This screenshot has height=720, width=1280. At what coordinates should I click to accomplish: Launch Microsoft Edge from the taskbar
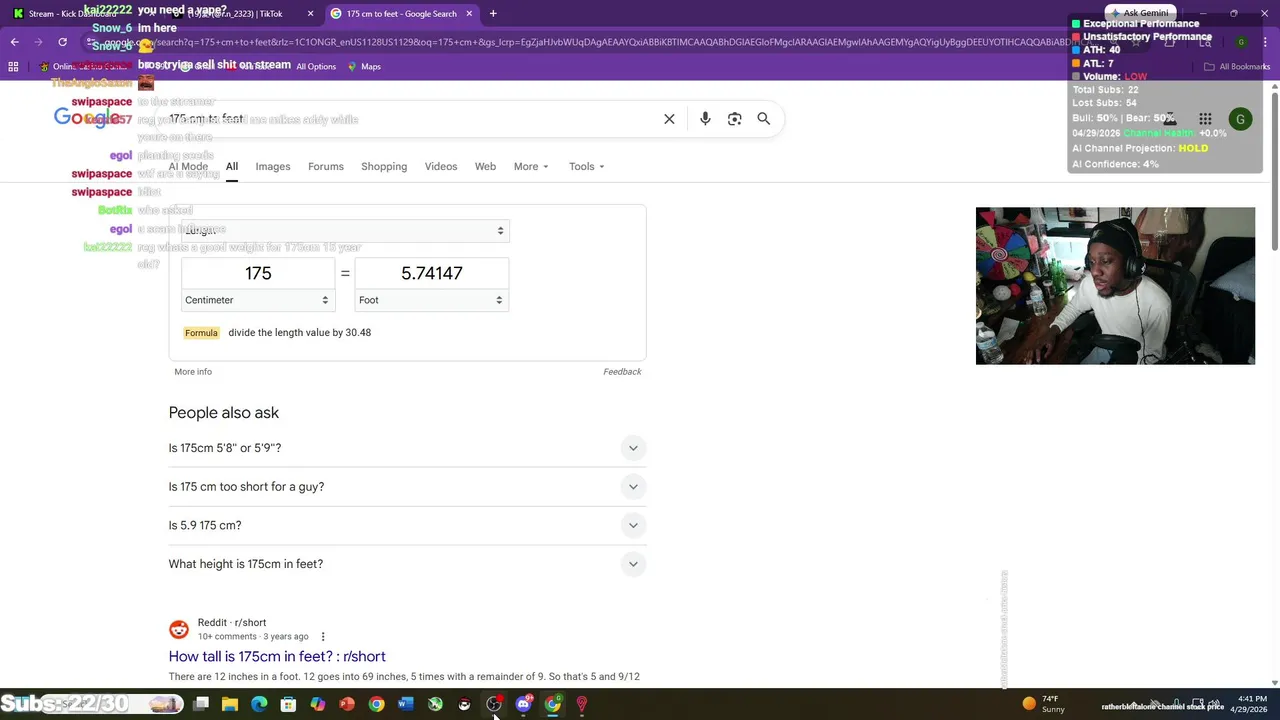[x=259, y=704]
